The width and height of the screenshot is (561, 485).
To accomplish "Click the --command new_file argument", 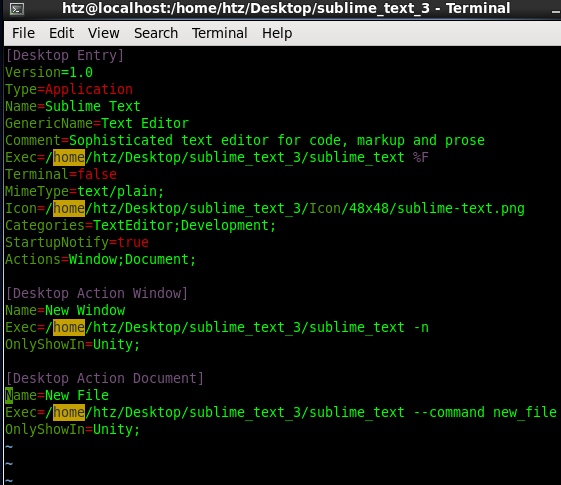I will (485, 412).
